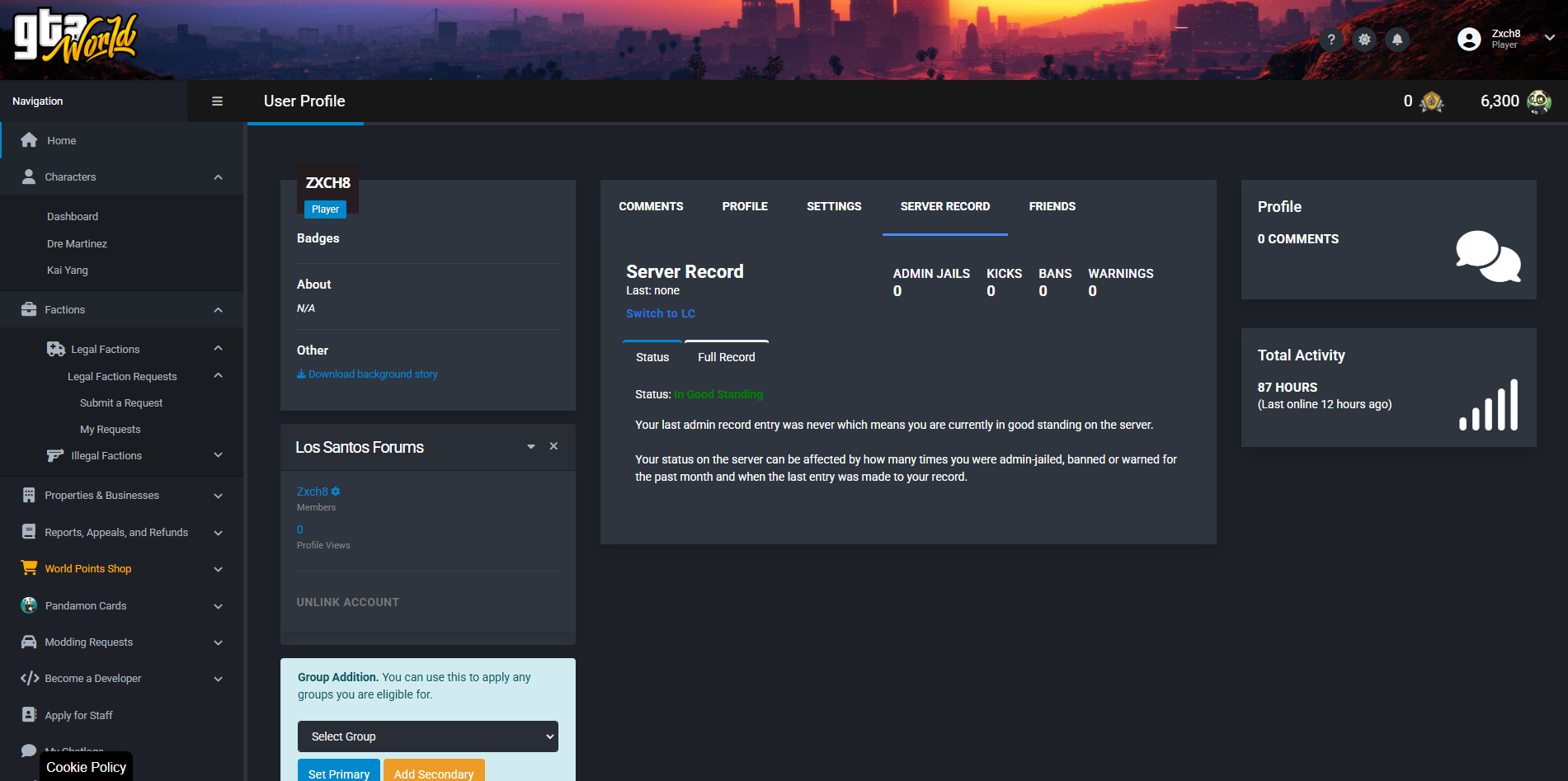Open Submit a Request
1568x781 pixels.
pos(121,402)
